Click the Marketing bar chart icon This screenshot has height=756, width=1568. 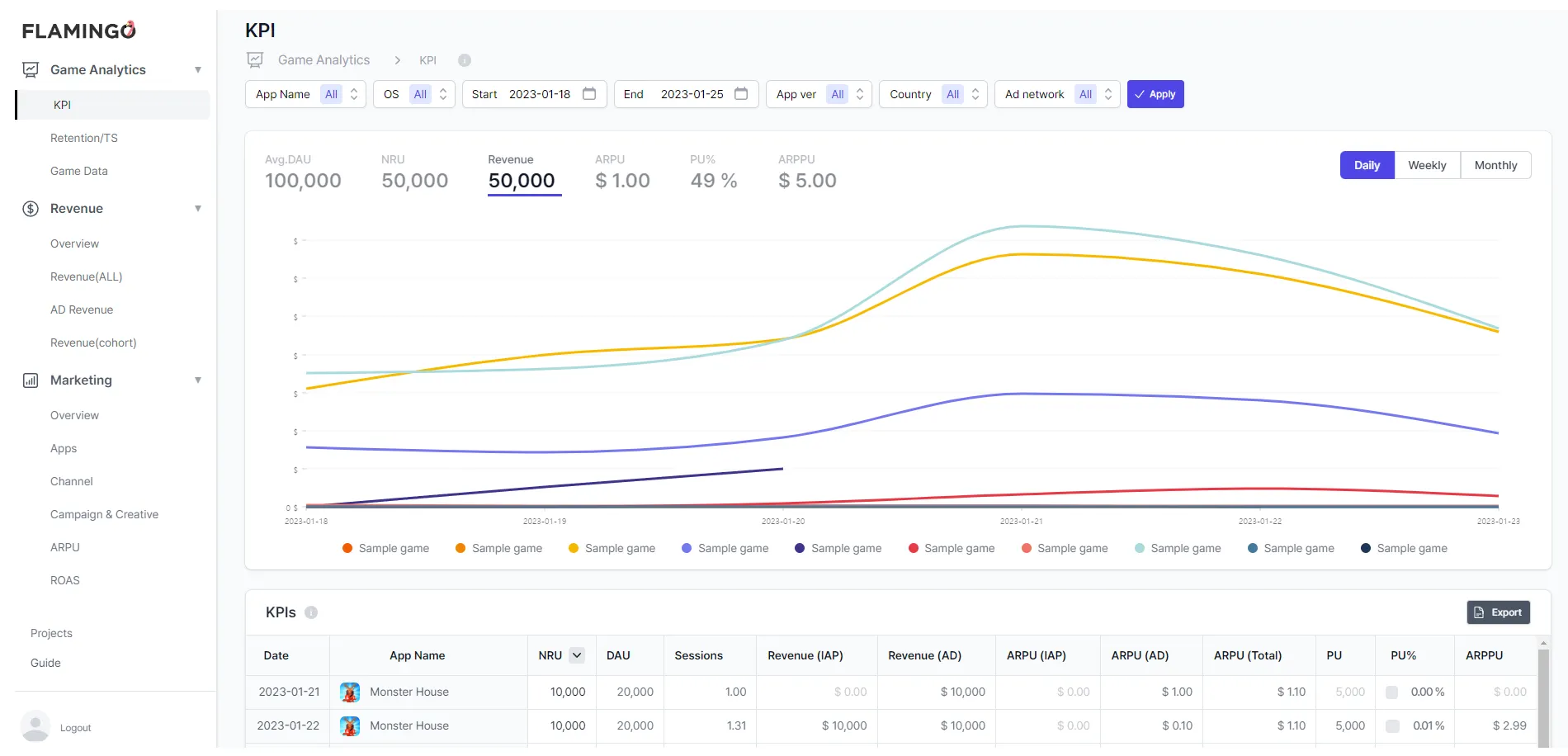[x=31, y=380]
